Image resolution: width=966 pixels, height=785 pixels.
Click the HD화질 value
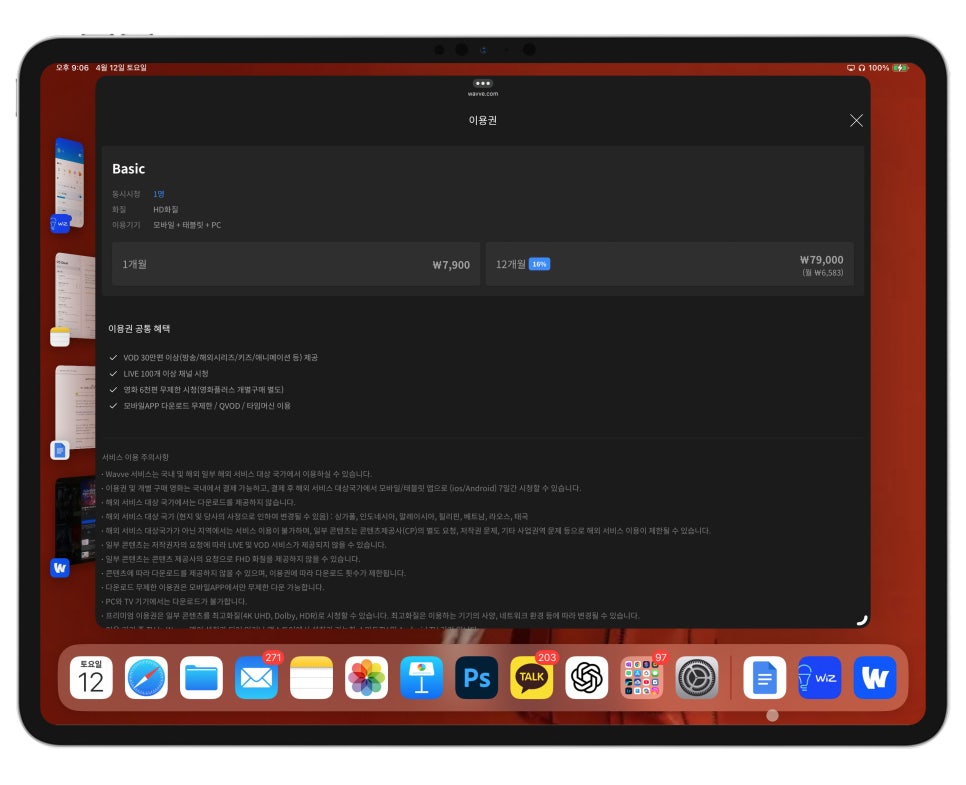(166, 209)
